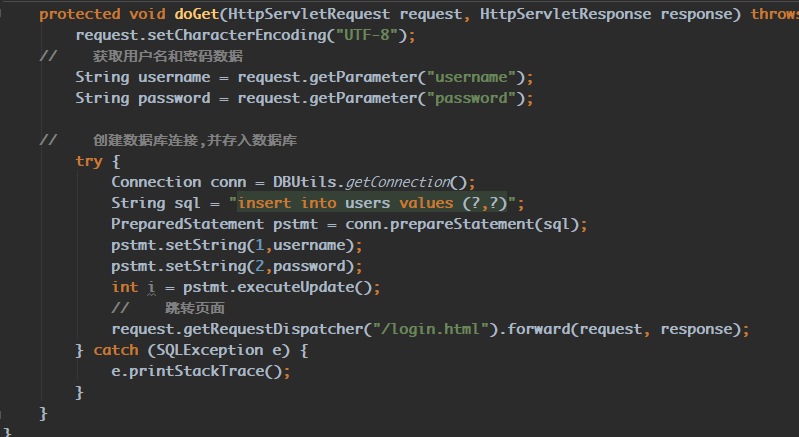Click the catch keyword
Viewport: 799px width, 437px height.
(116, 350)
